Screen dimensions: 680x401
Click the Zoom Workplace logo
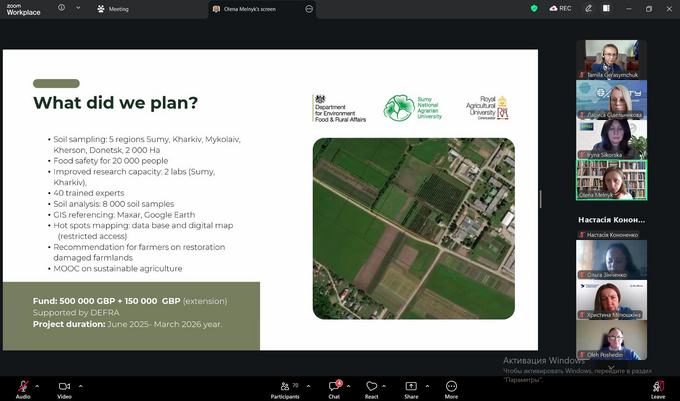[x=22, y=9]
